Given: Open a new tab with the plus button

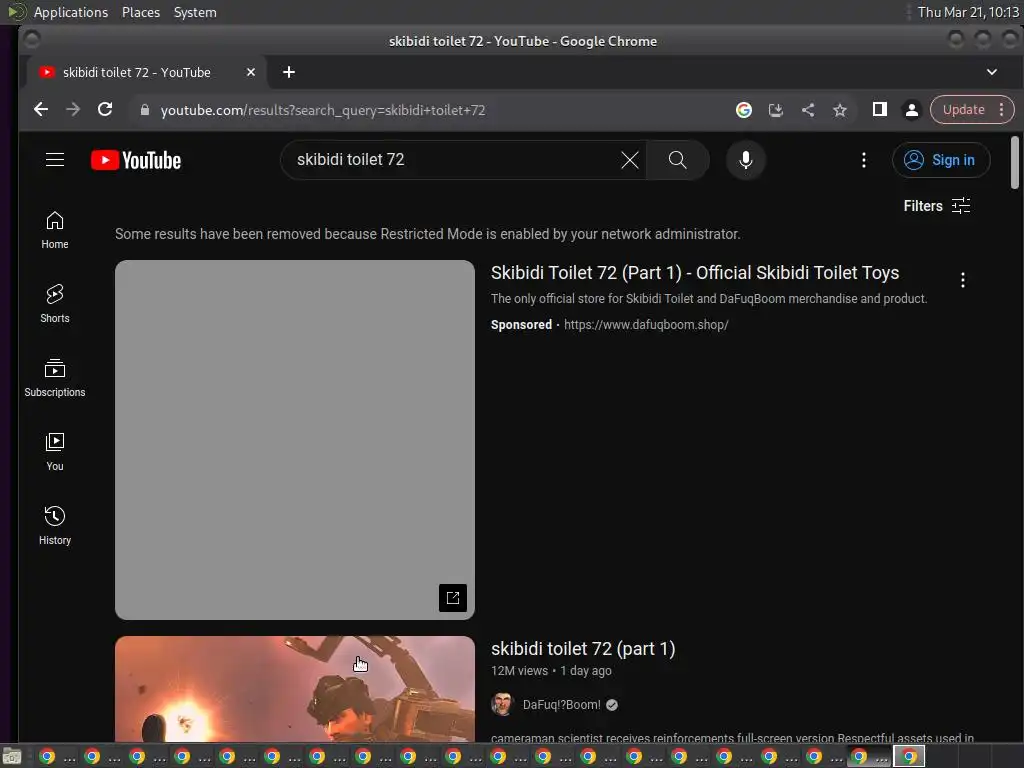Looking at the screenshot, I should point(289,72).
